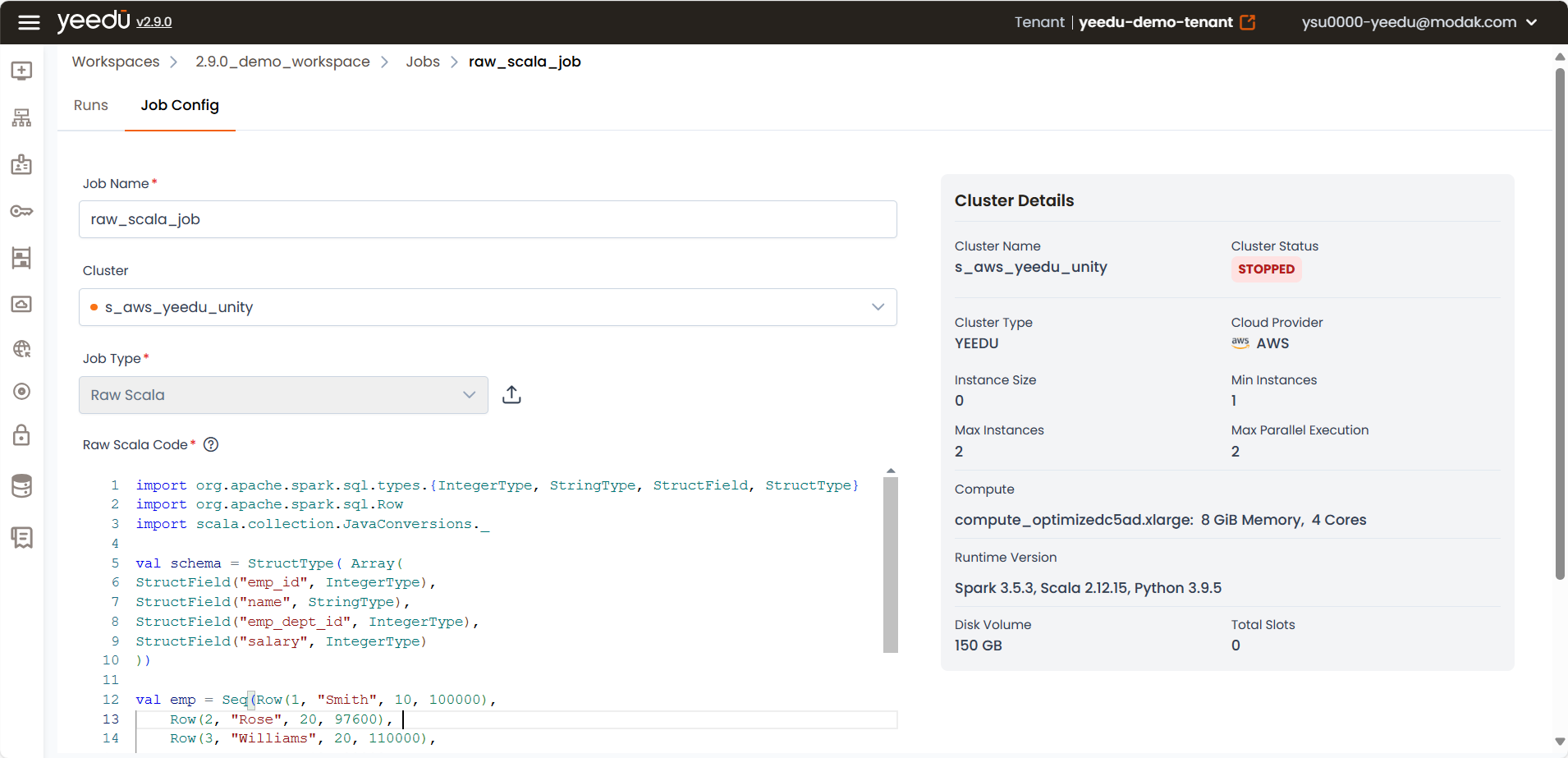Screen dimensions: 1568x758
Task: Click the page scrollbar thumb
Action: 1560,324
